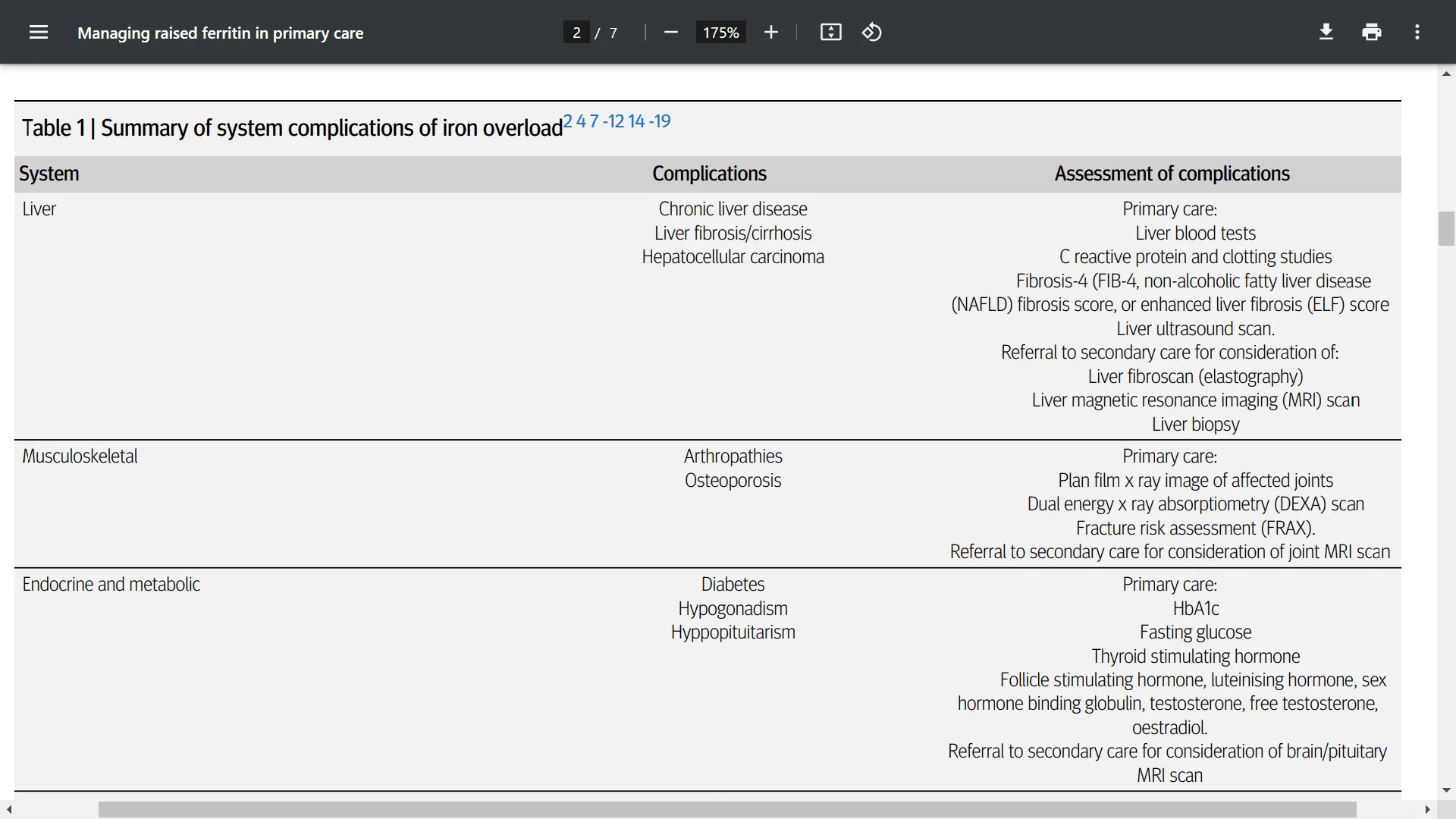Click the scroll up arrow
The width and height of the screenshot is (1456, 819).
pyautogui.click(x=1446, y=74)
